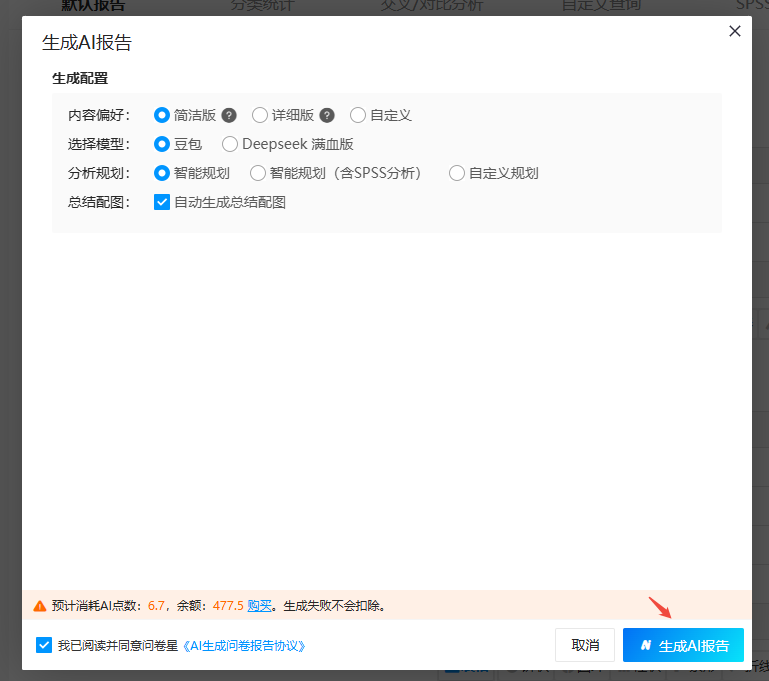Uncheck 自动生成总结配图 checkbox

tap(162, 202)
